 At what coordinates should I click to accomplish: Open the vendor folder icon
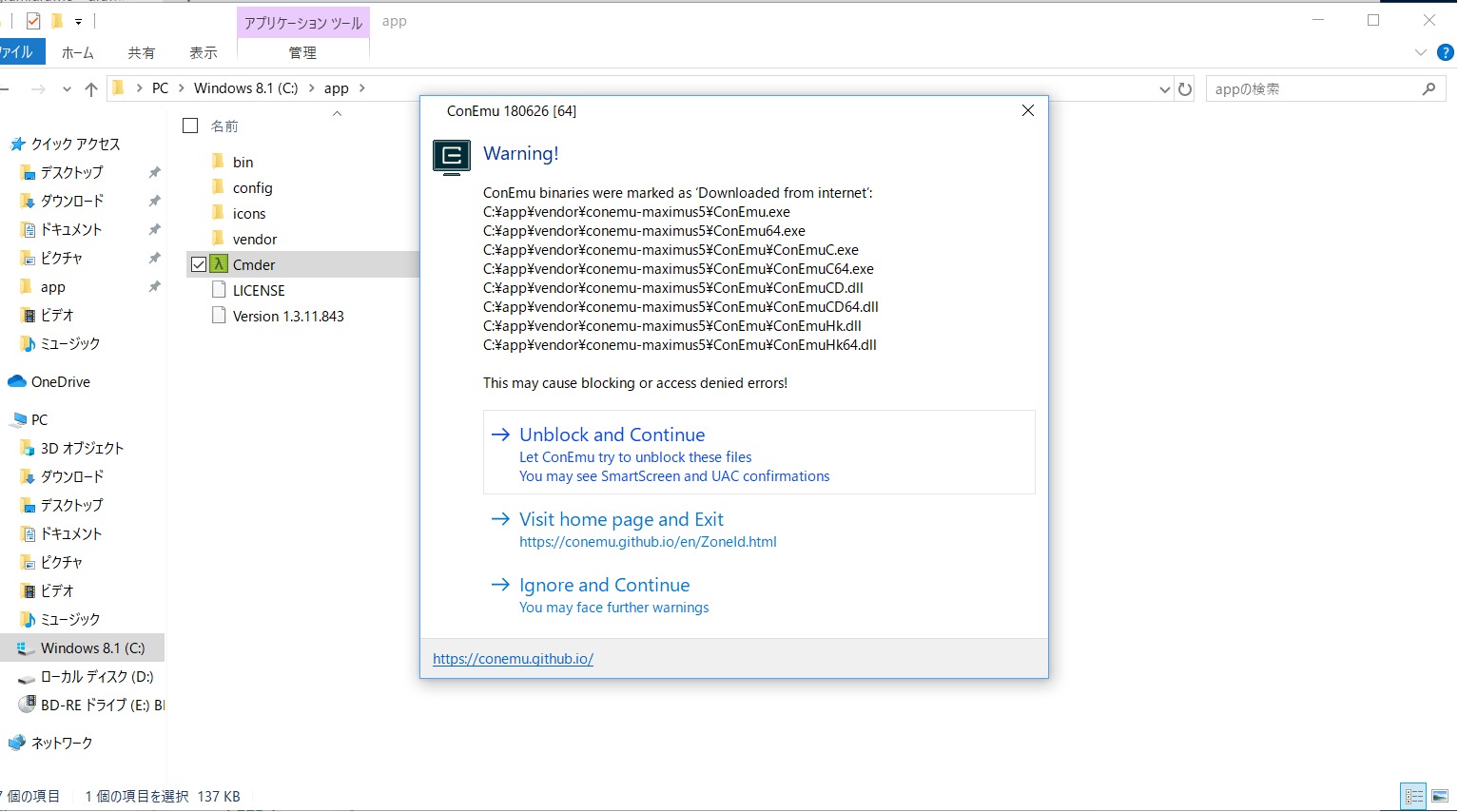point(219,239)
